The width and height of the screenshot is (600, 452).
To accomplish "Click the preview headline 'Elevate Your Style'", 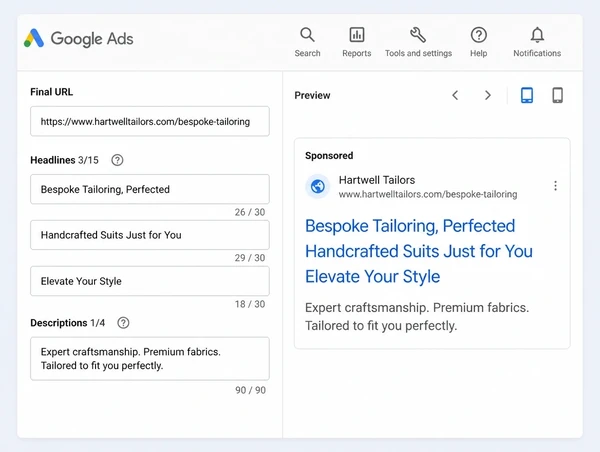I will point(373,277).
